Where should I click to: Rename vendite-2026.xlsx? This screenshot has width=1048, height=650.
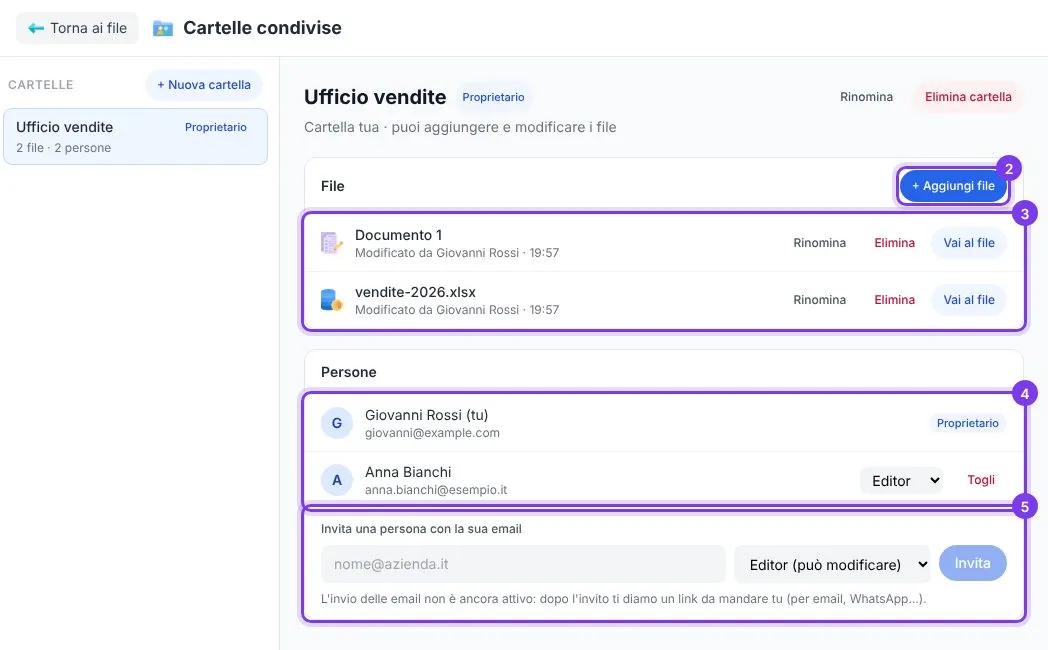819,300
